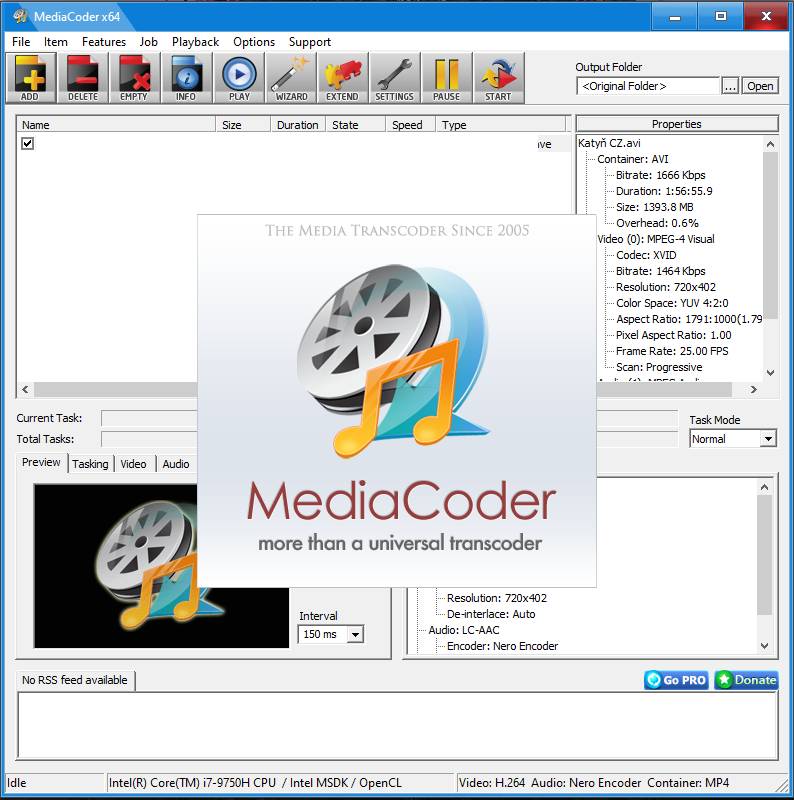Click the No RSS feed available tab

[x=75, y=680]
